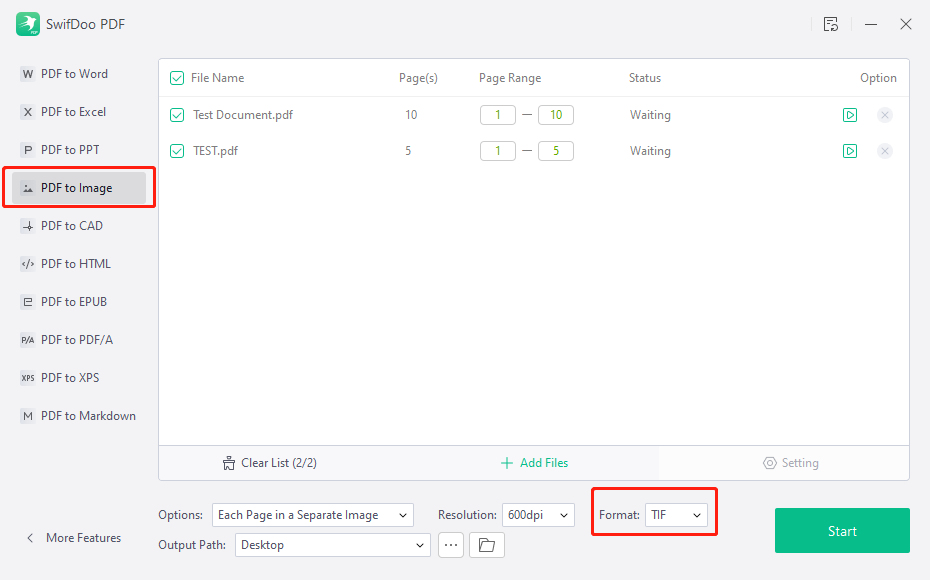This screenshot has height=580, width=930.
Task: Click the XPS icon beside PDF to XPS
Action: pos(28,378)
